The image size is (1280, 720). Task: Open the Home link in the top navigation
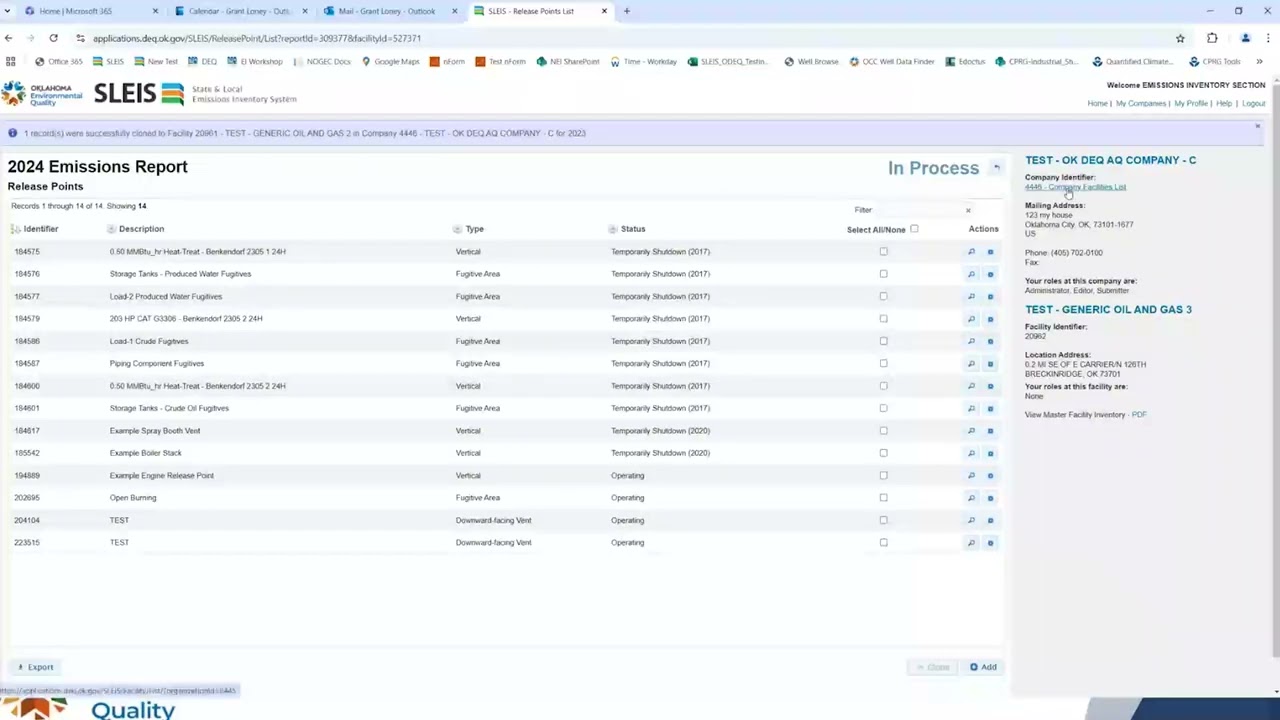(x=1097, y=104)
